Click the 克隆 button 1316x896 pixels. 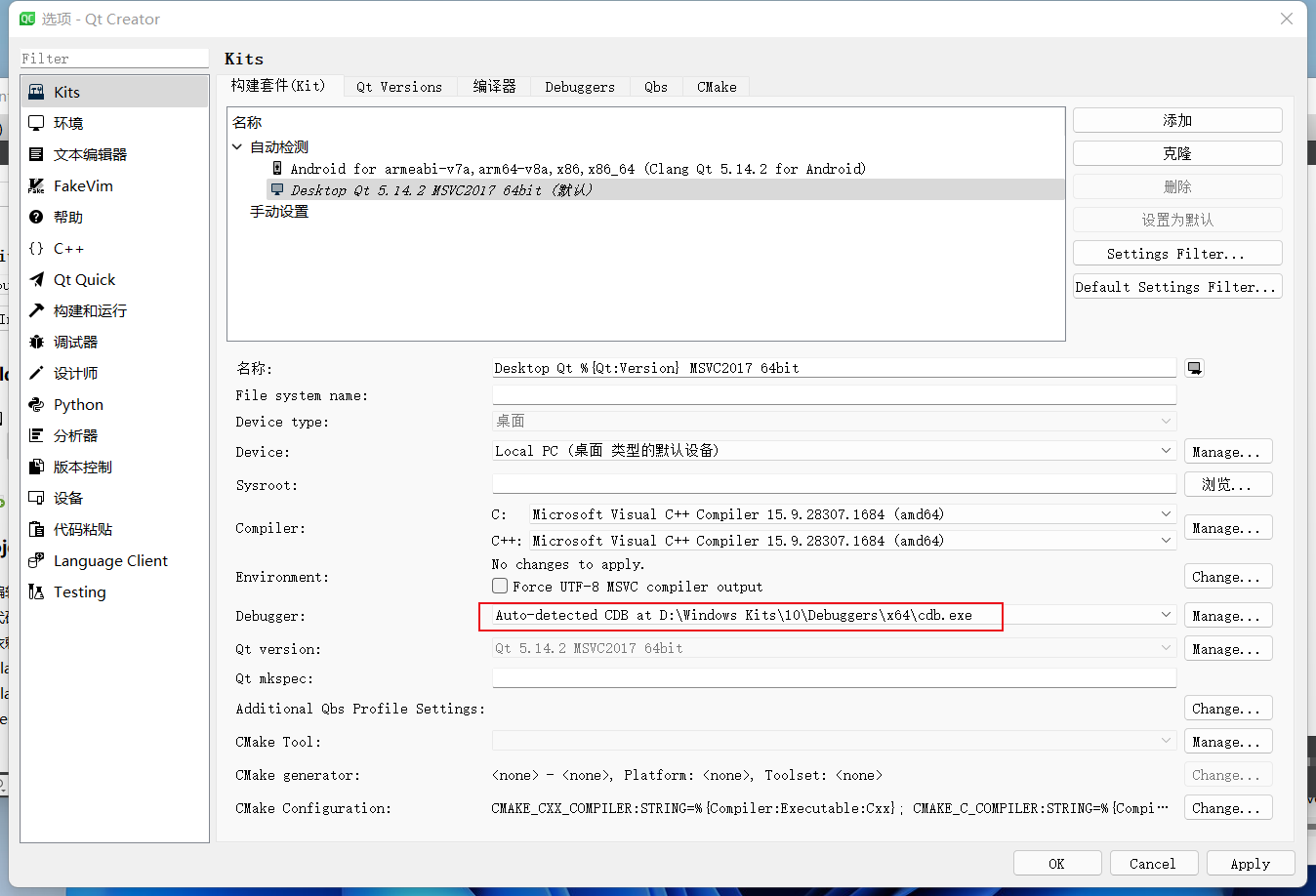click(x=1177, y=153)
